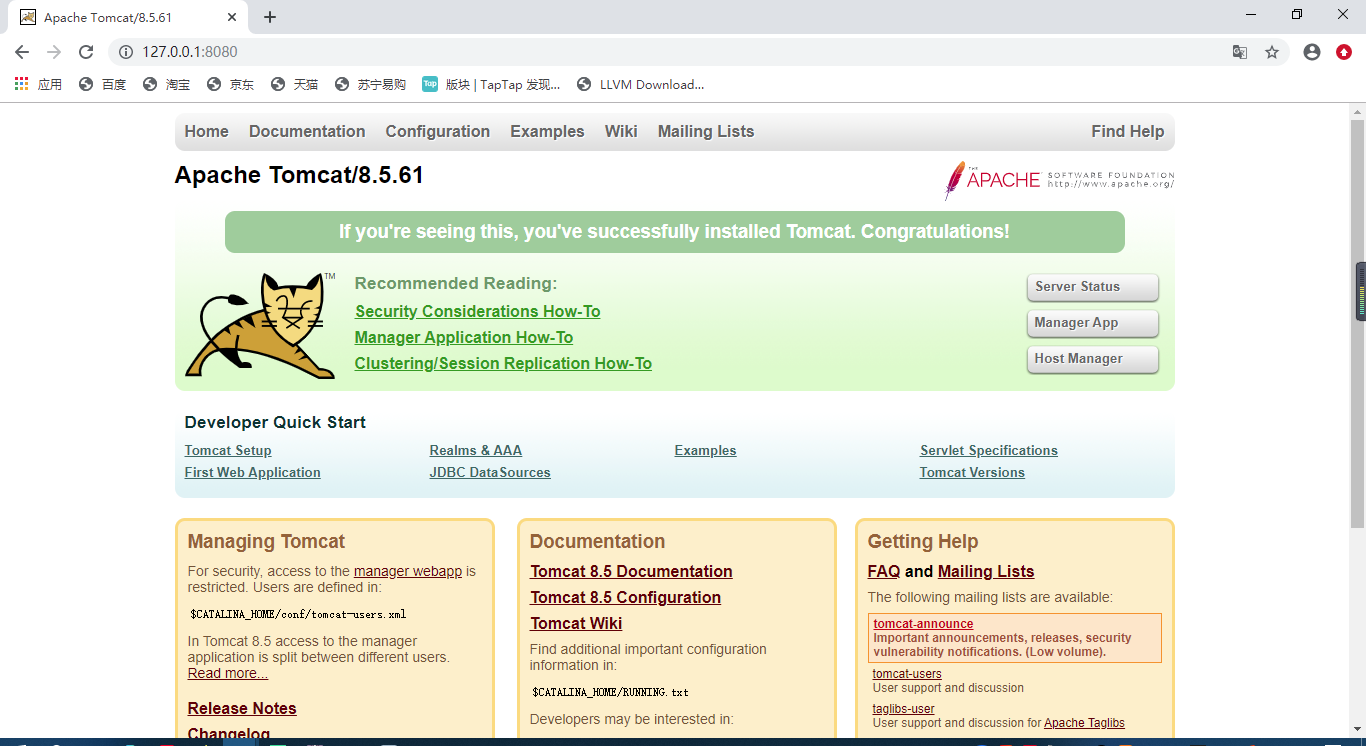Select the Home navigation item
The width and height of the screenshot is (1366, 746).
206,132
